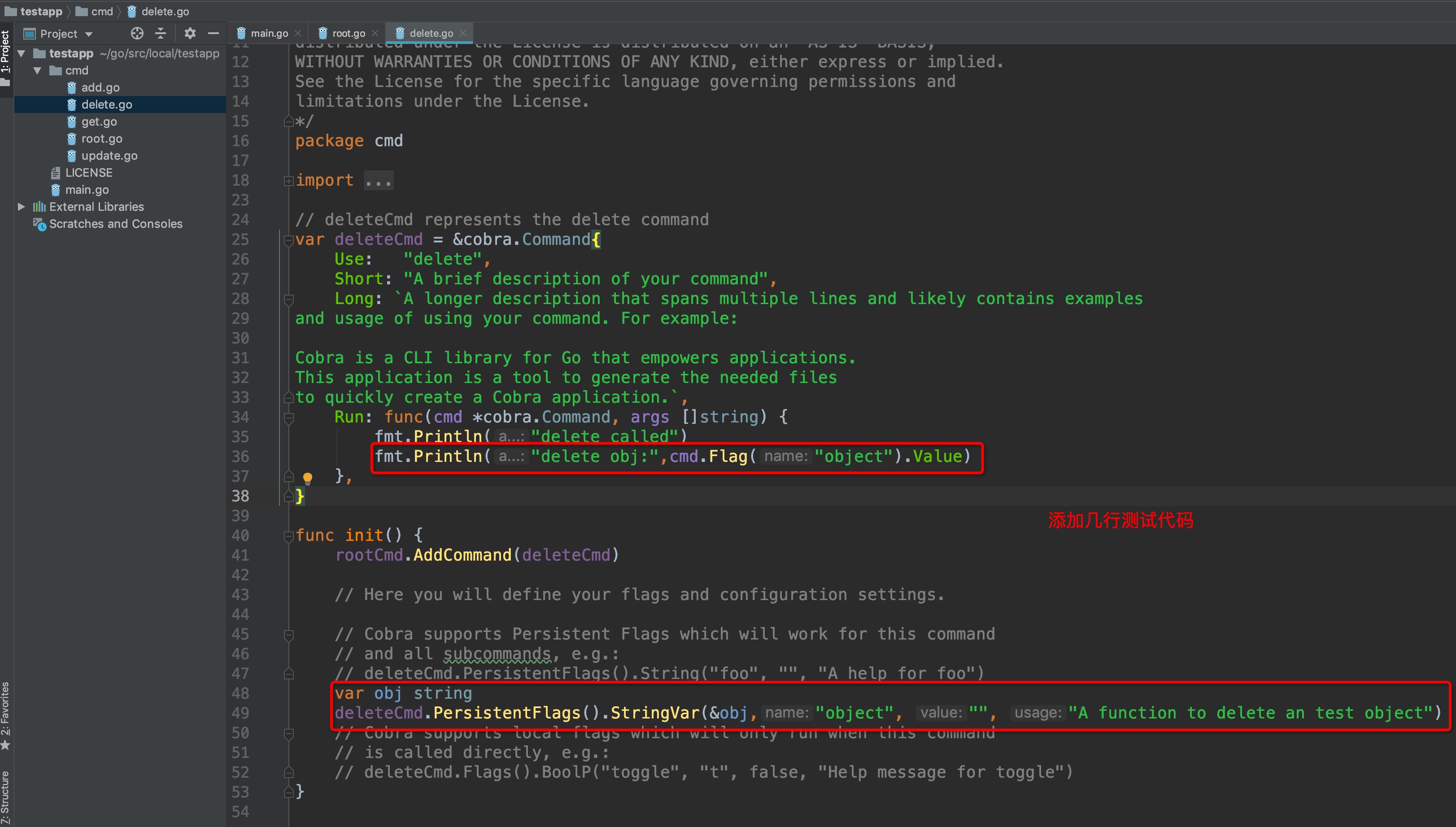The height and width of the screenshot is (827, 1456).
Task: Expand the folded import ... block
Action: point(378,181)
